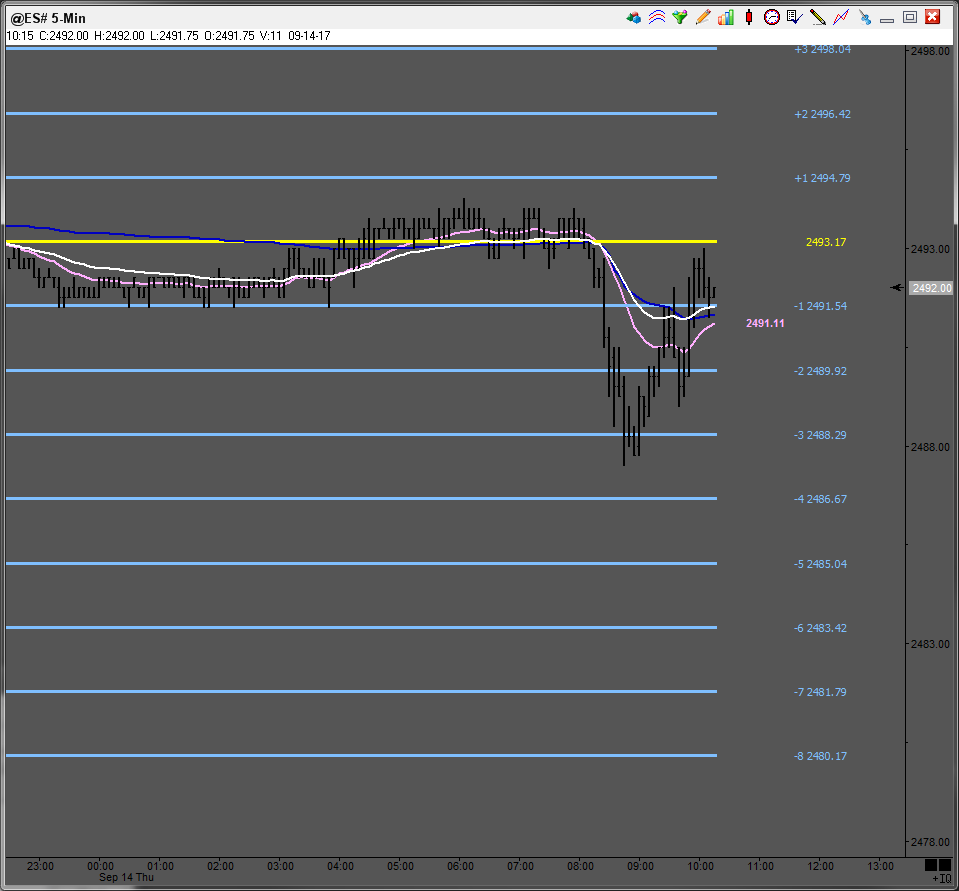Click the -6 2483.42 level label
Viewport: 959px width, 891px height.
[821, 629]
